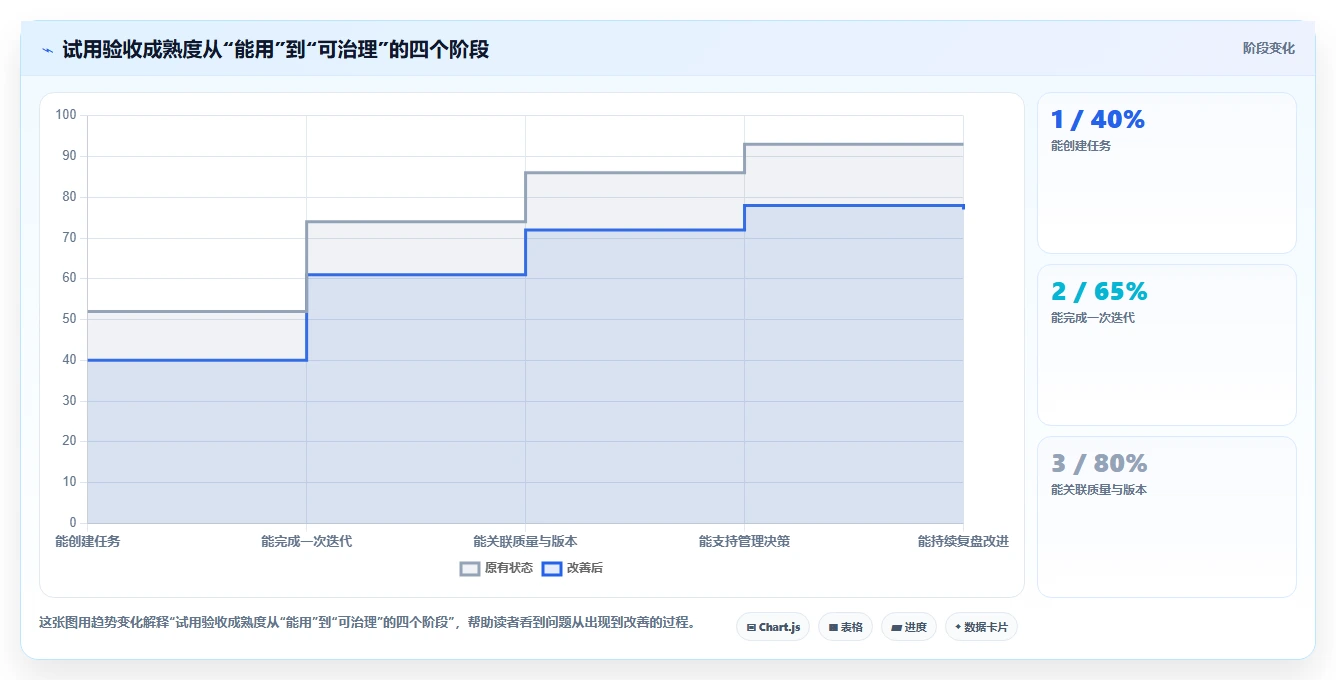Open the 1 / 40% stage card

(x=1167, y=173)
